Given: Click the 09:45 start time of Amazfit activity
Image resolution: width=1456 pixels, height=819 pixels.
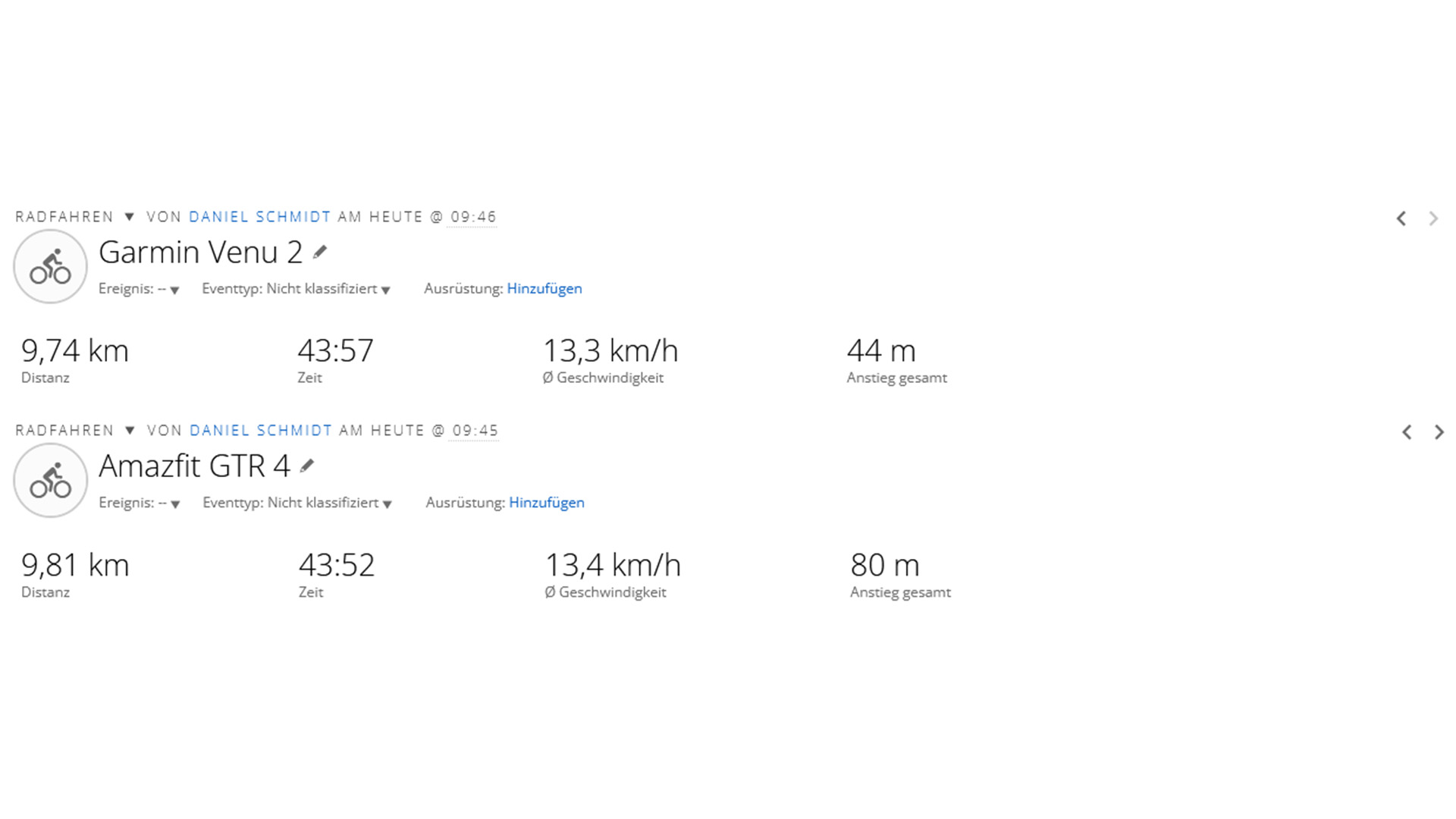Looking at the screenshot, I should click(475, 431).
